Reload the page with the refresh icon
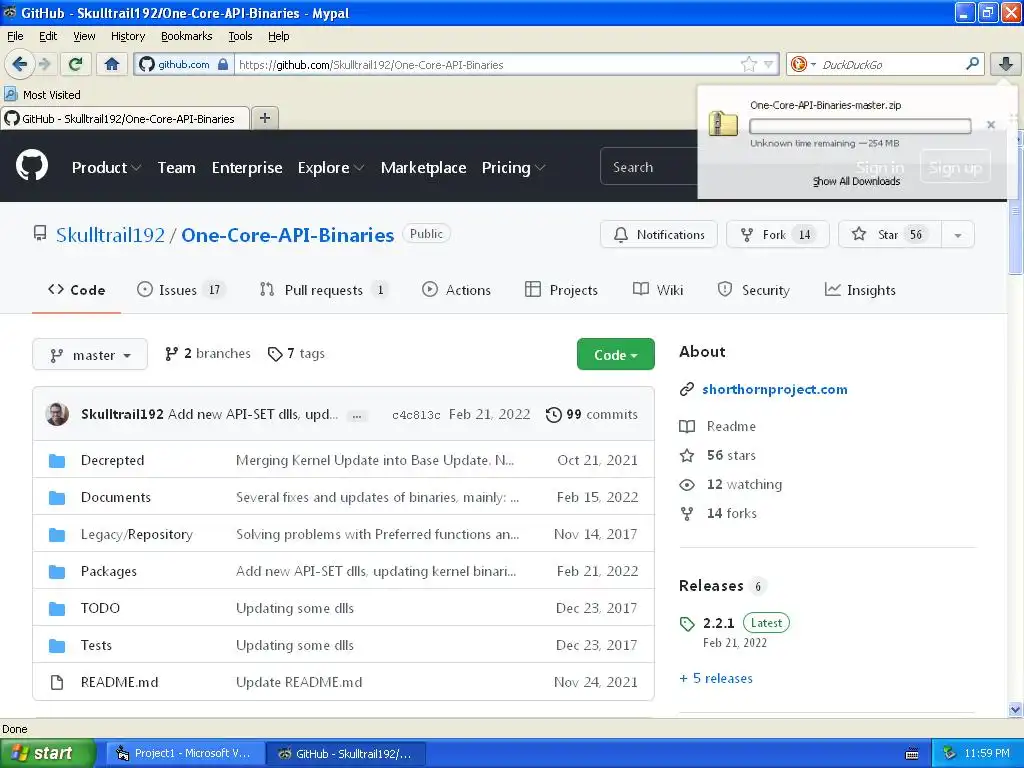 pyautogui.click(x=76, y=64)
